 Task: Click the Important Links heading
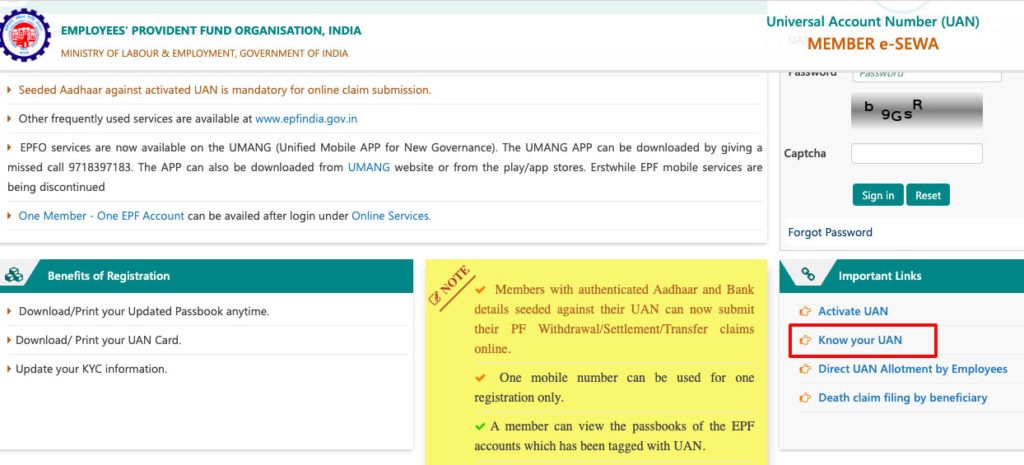pos(880,276)
